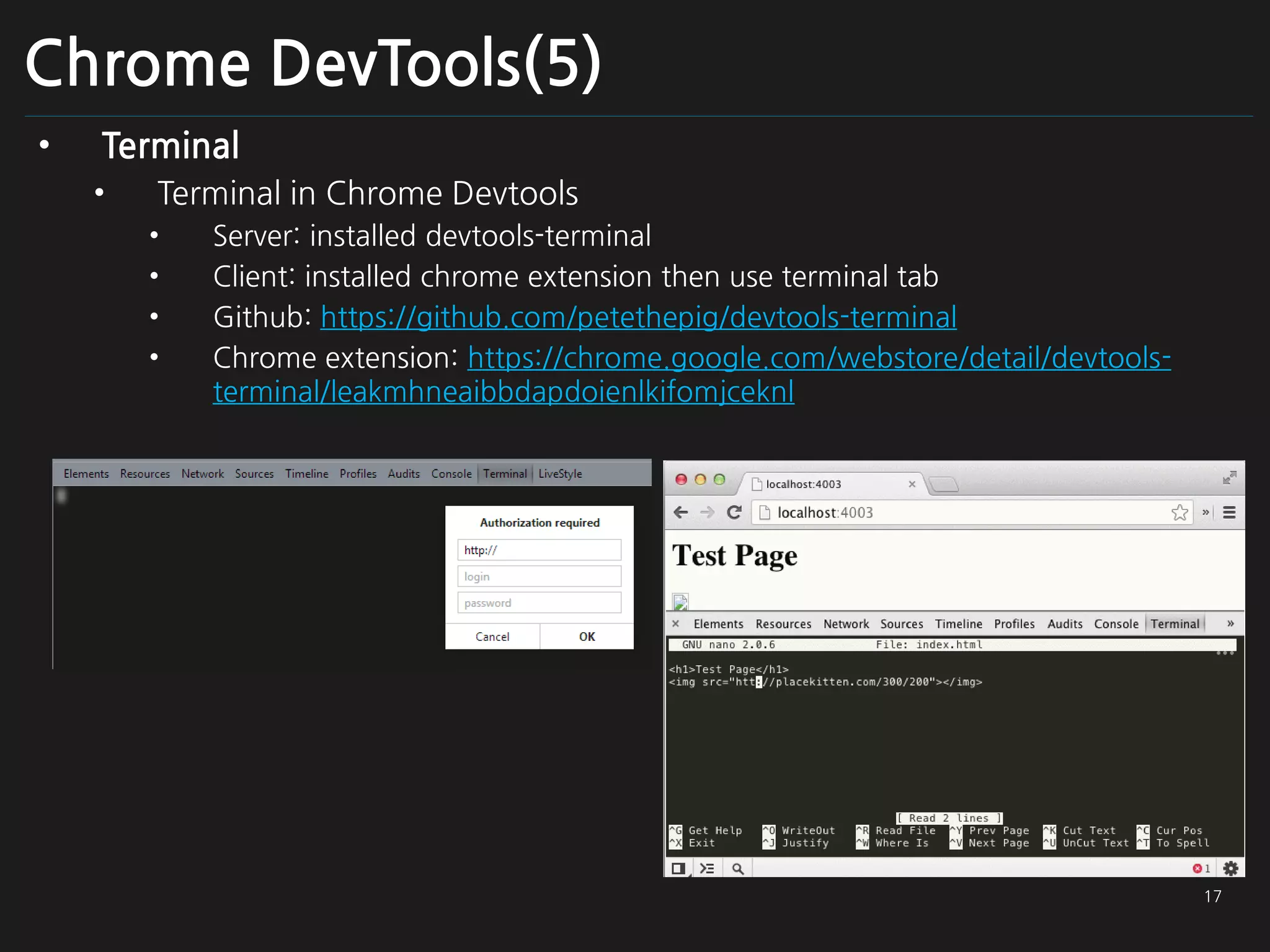Open Resources tab in left DevTools panel
This screenshot has width=1270, height=952.
(145, 474)
